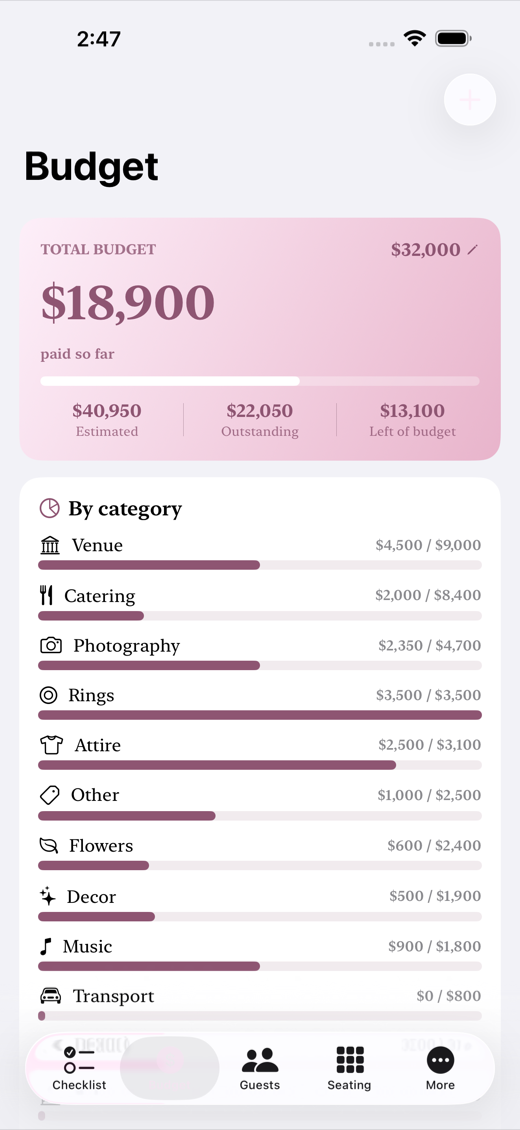Tap the plus add-expense button

click(470, 100)
